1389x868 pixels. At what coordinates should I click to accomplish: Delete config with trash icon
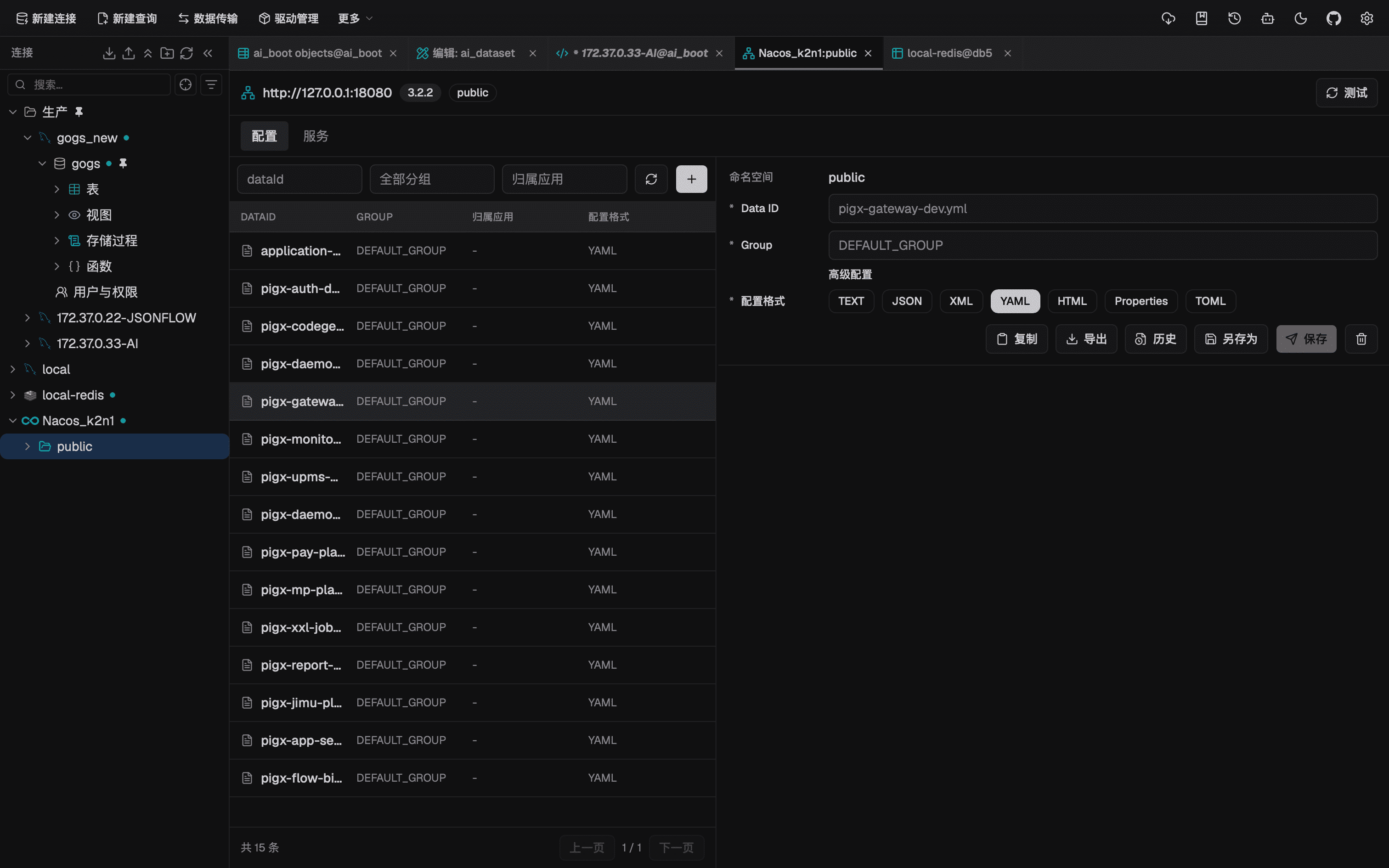pyautogui.click(x=1361, y=339)
